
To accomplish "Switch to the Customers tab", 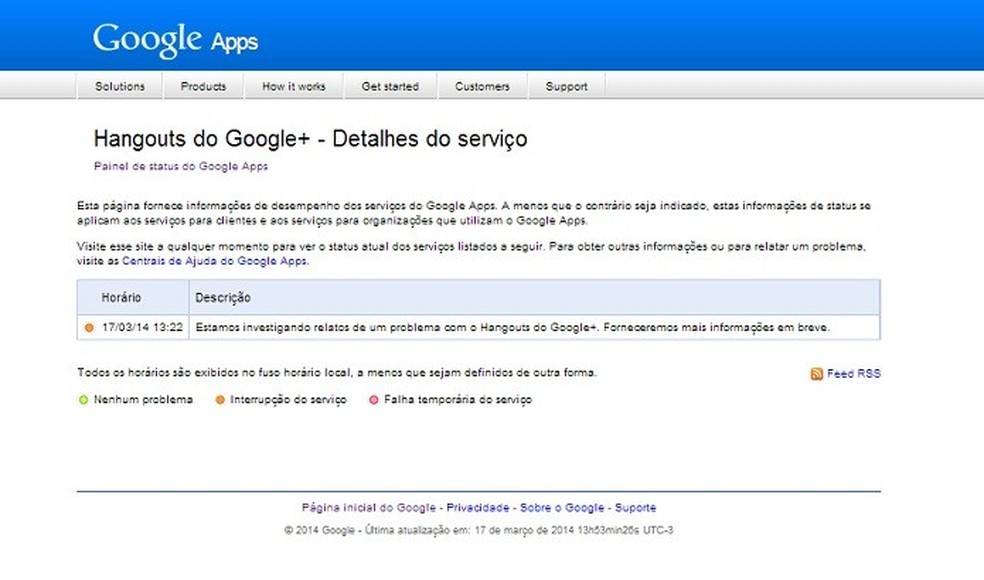I will [482, 87].
